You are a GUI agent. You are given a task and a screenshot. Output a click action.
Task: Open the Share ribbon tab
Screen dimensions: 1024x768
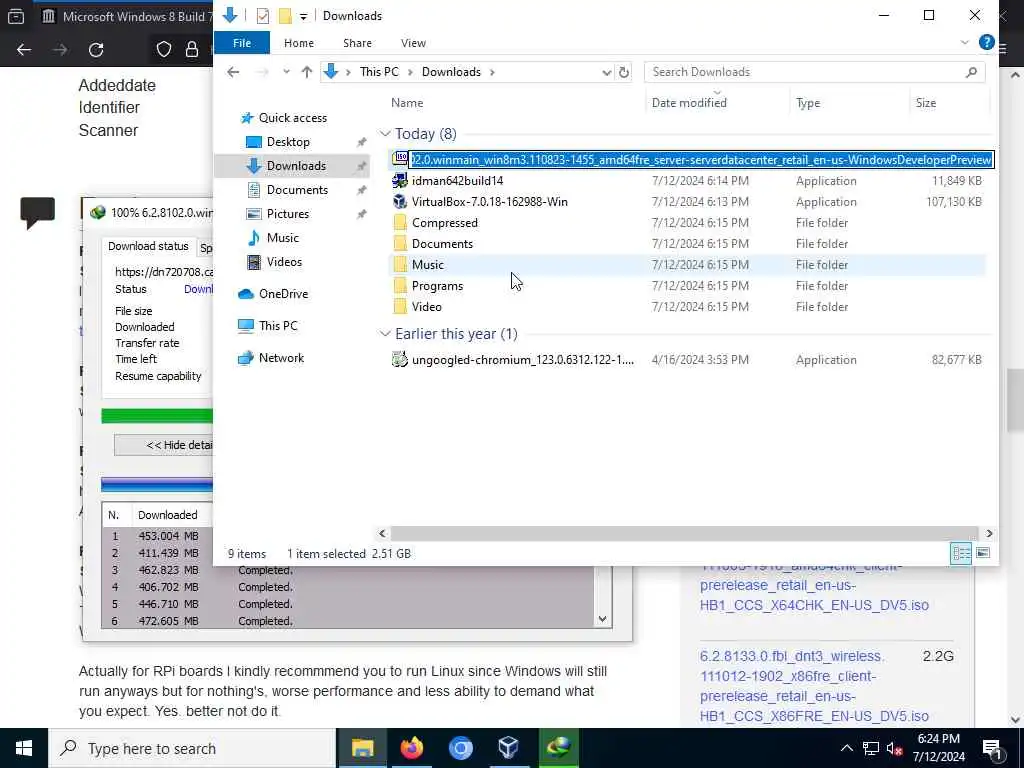pyautogui.click(x=357, y=42)
